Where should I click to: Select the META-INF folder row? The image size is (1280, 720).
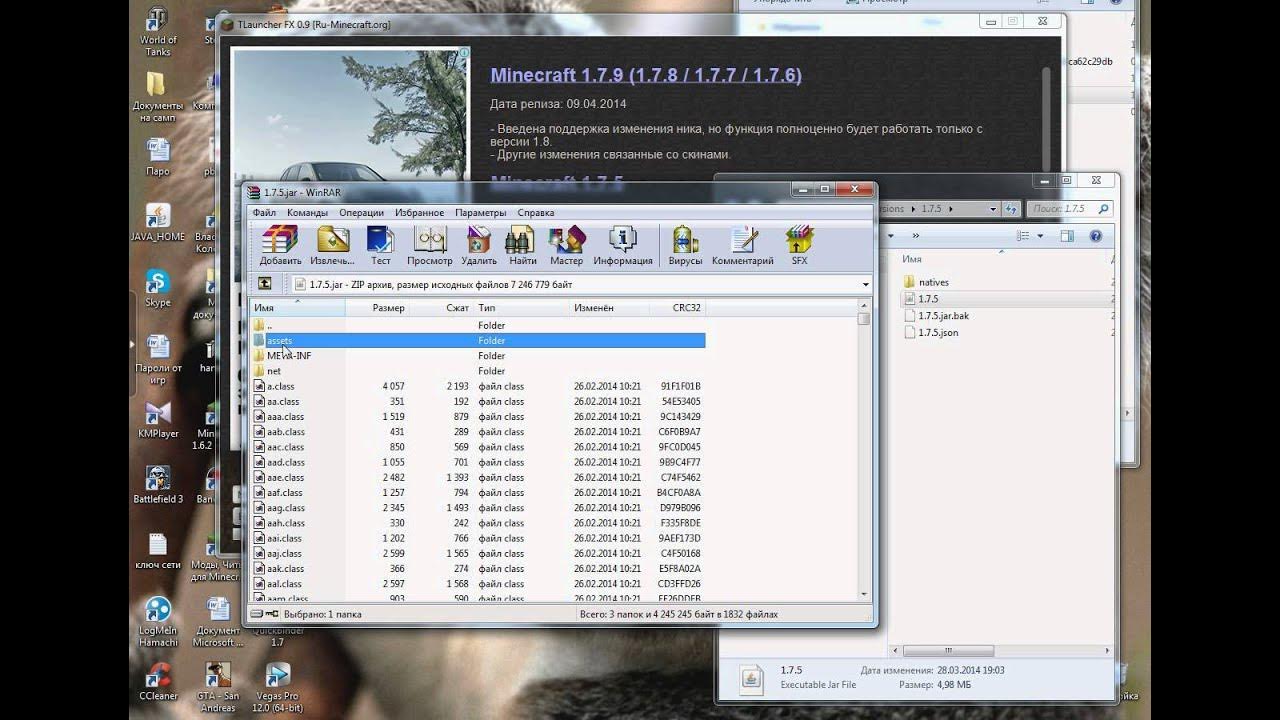click(478, 355)
